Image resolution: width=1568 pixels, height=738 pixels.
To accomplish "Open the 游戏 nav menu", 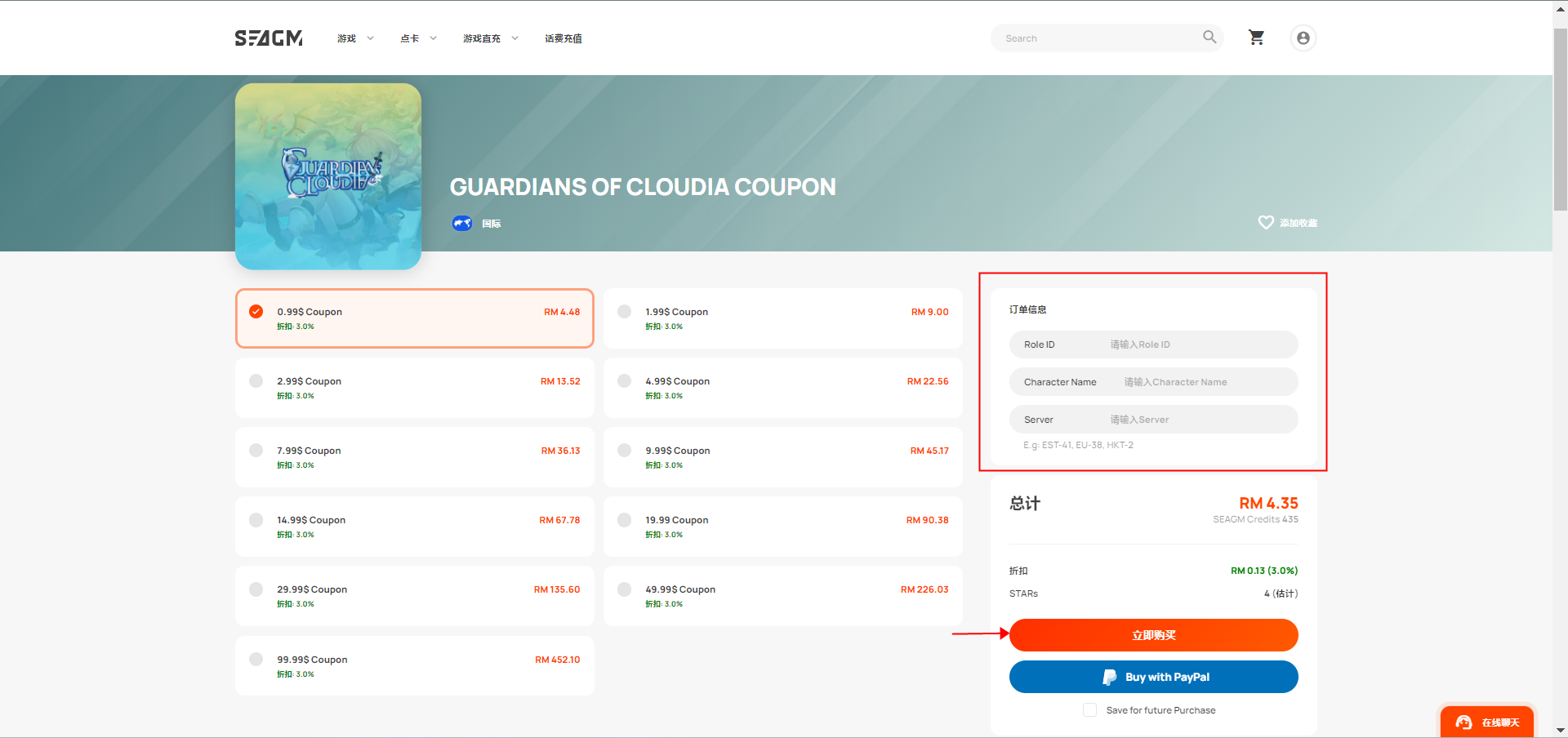I will pos(347,38).
